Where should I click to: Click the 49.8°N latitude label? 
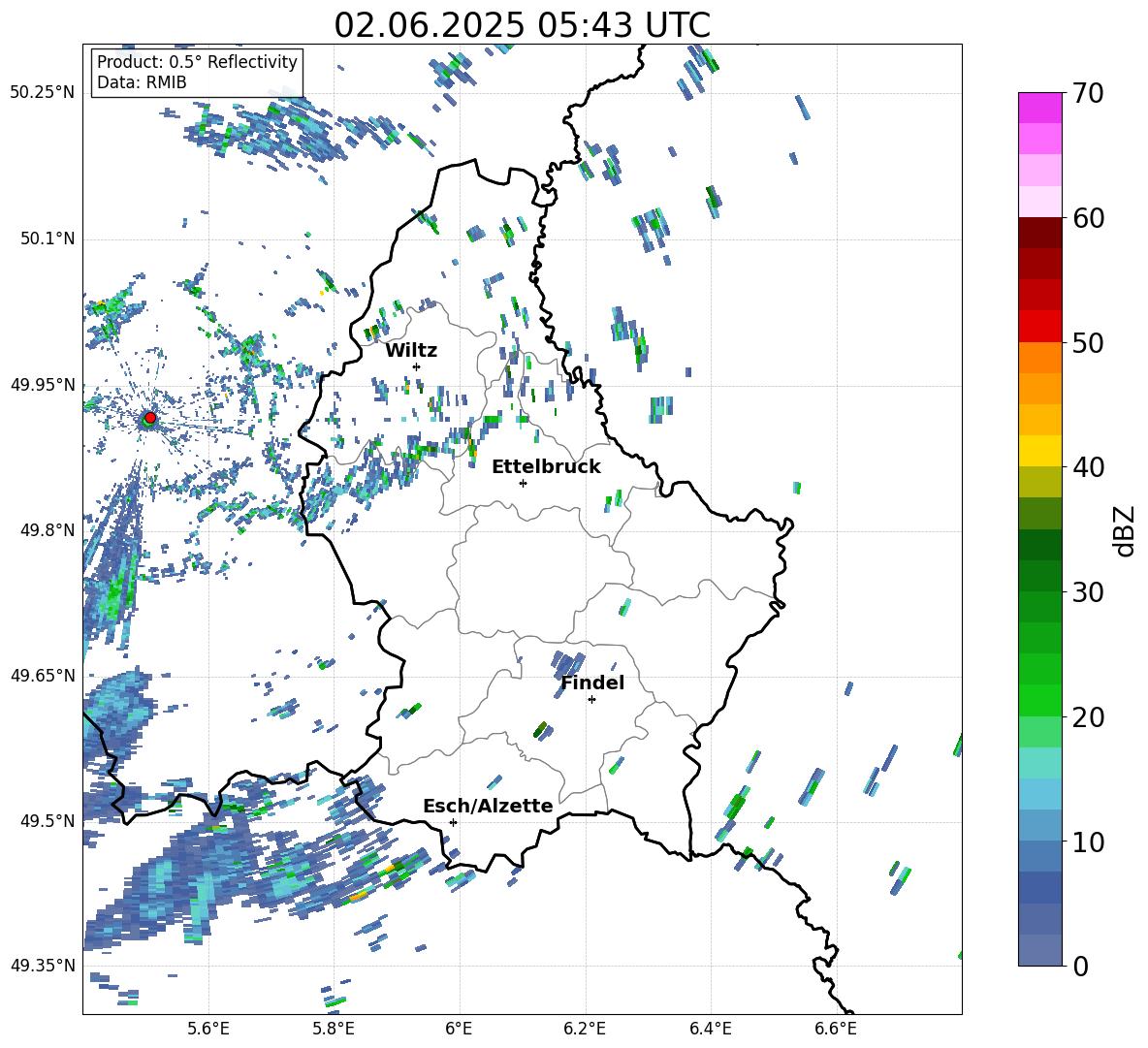[48, 530]
